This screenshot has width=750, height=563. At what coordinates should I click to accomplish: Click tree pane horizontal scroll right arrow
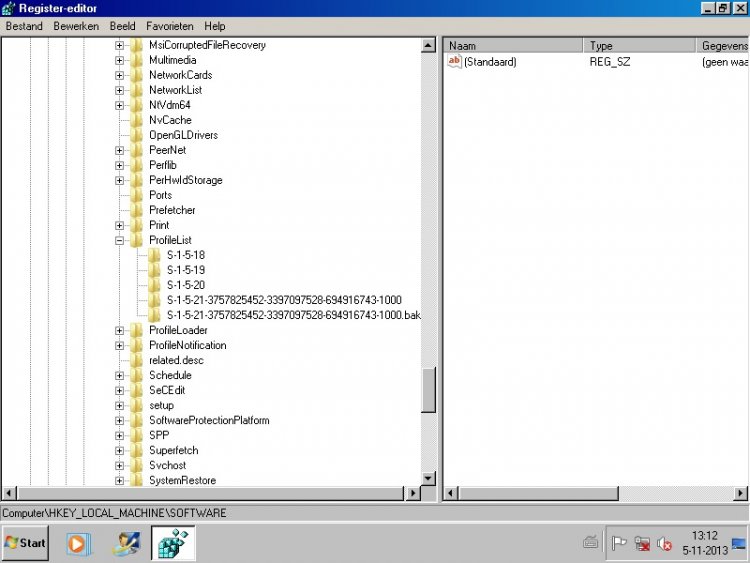pos(413,493)
